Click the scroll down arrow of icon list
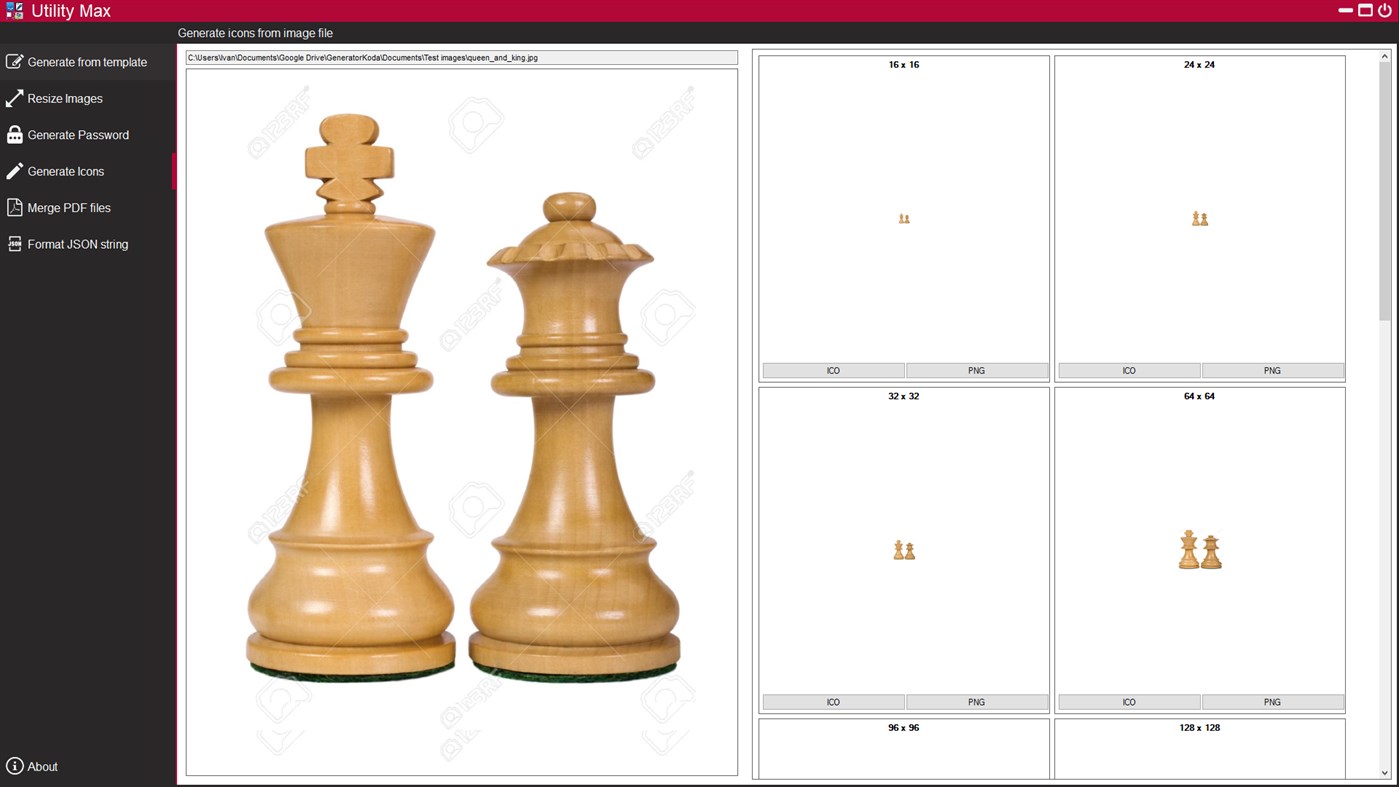Image resolution: width=1399 pixels, height=787 pixels. coord(1385,772)
